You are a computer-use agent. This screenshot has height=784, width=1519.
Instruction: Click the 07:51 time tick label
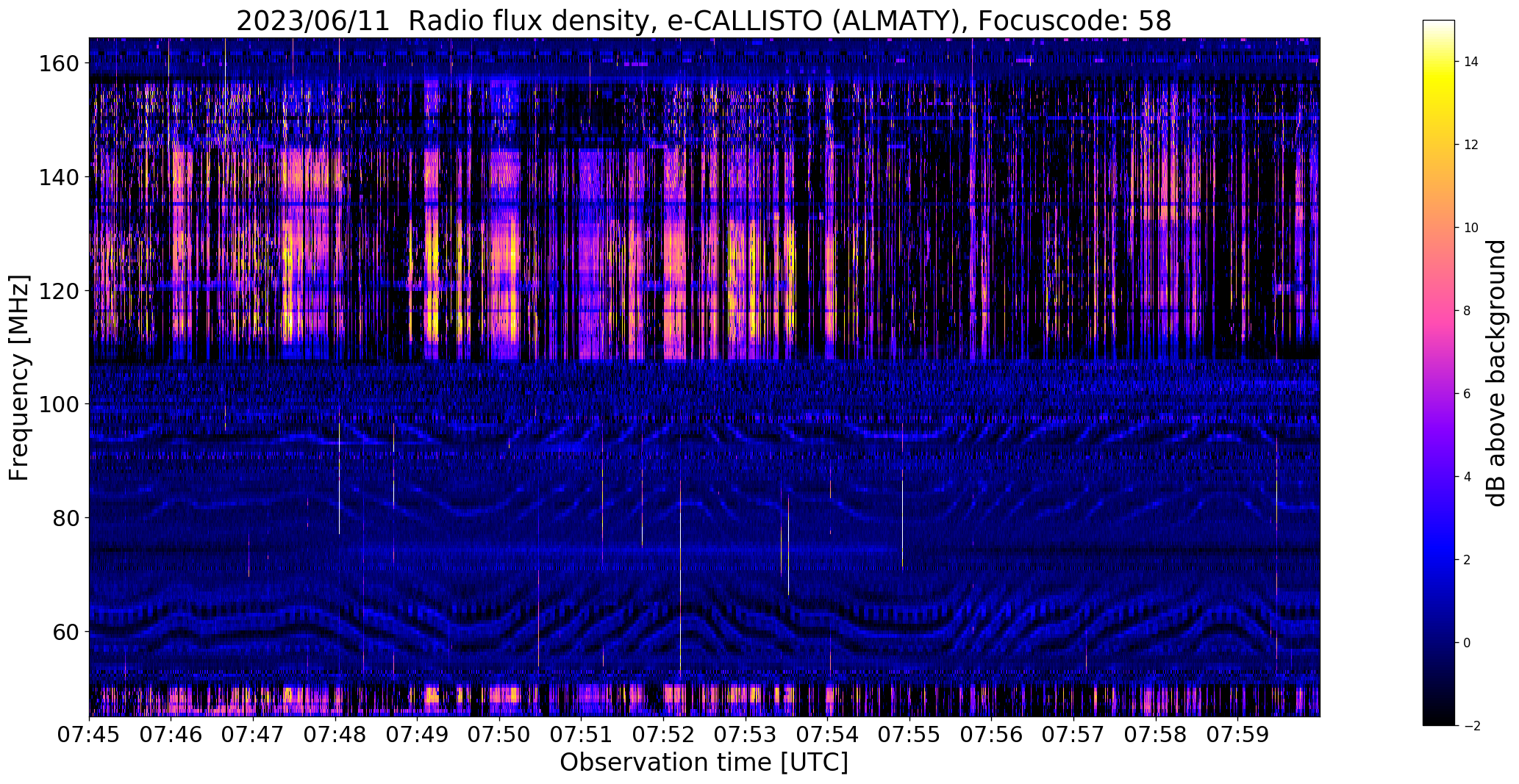pyautogui.click(x=582, y=735)
